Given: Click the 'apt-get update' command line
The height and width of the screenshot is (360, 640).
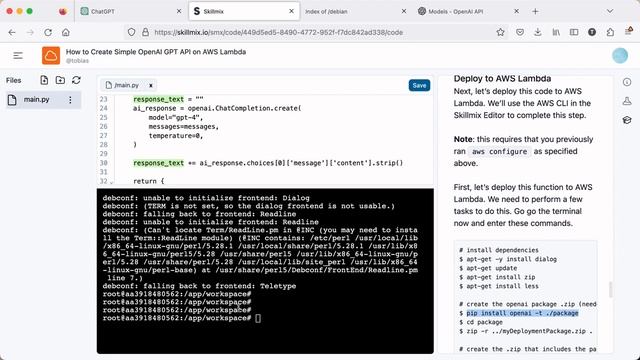Looking at the screenshot, I should coord(491,268).
